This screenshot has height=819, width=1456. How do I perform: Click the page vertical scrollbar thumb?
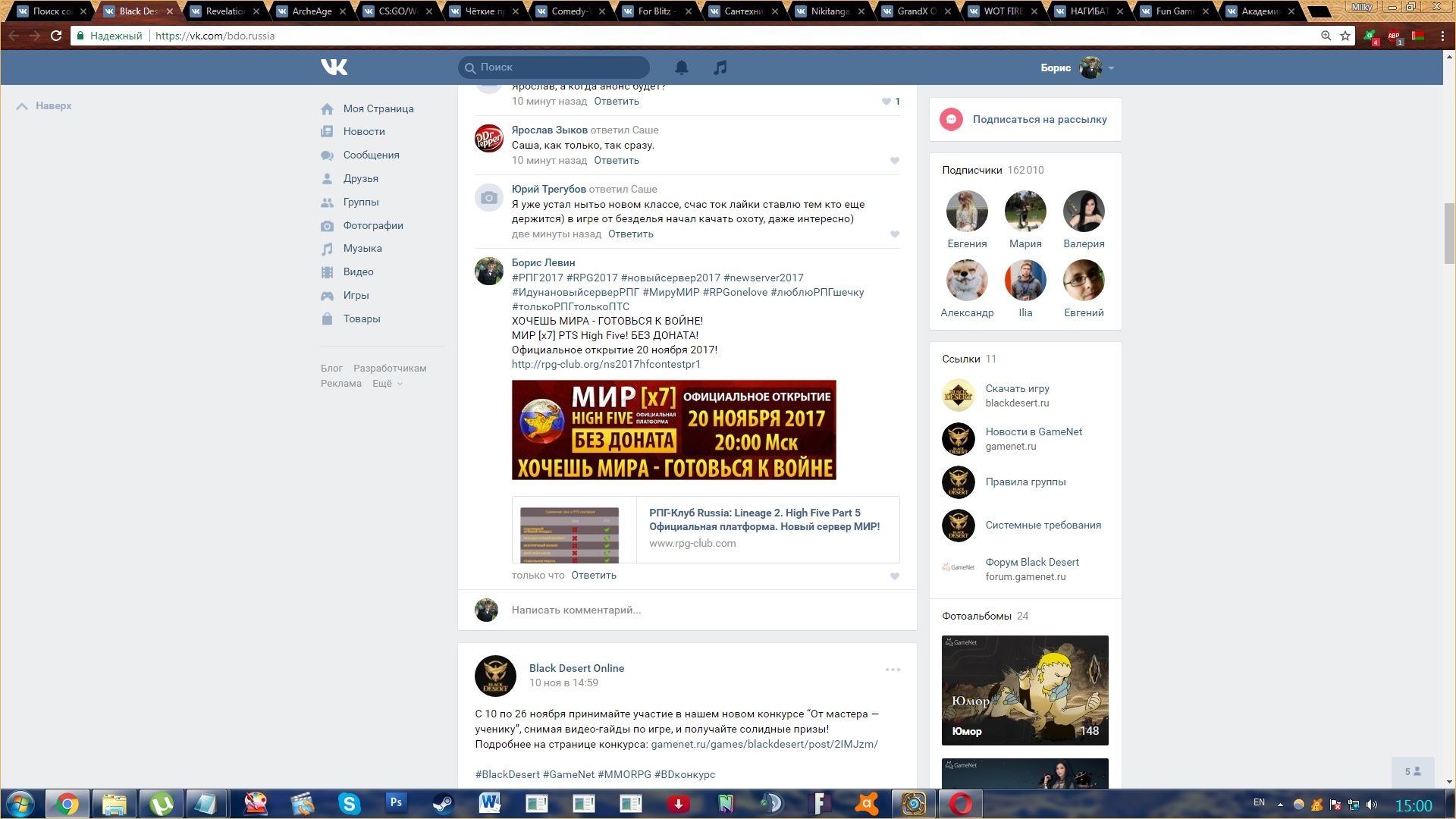pyautogui.click(x=1449, y=232)
